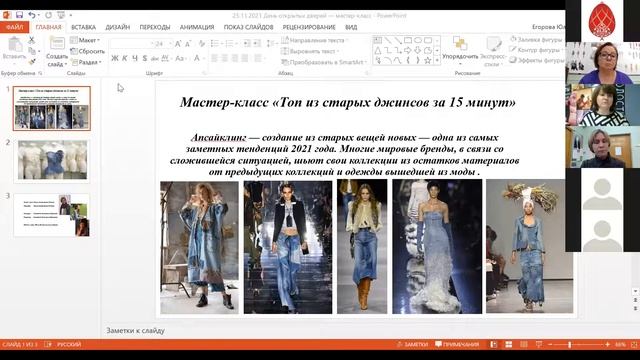
Task: Toggle bold with the Ж button
Action: coord(115,58)
